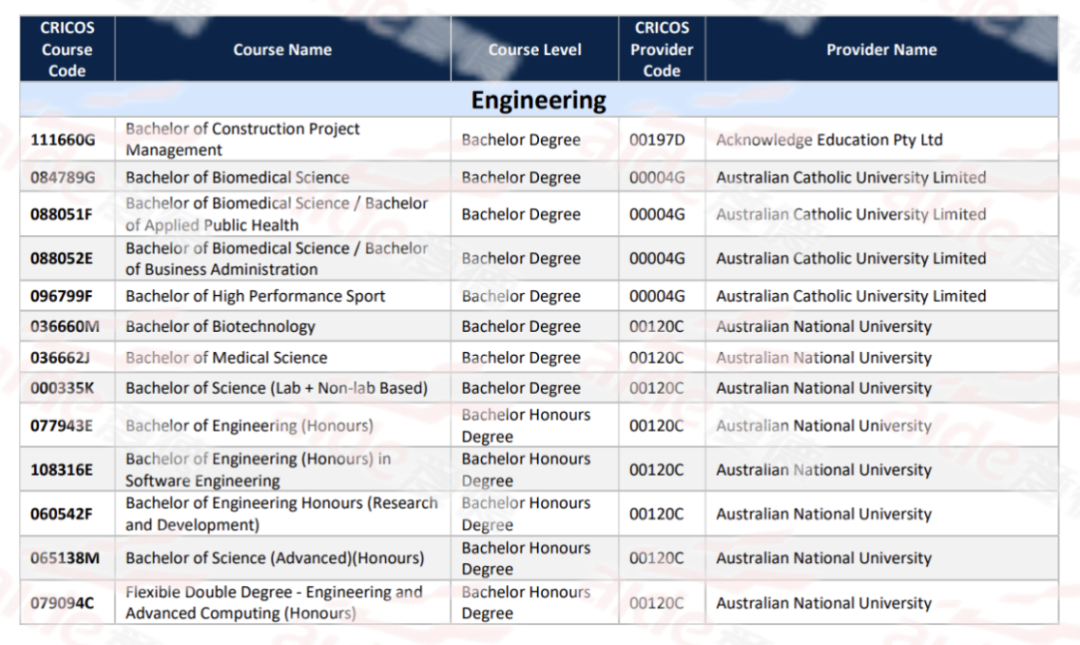Click the Bachelor of Biomedical Science course name in row 084789G
The height and width of the screenshot is (645, 1080).
click(238, 178)
